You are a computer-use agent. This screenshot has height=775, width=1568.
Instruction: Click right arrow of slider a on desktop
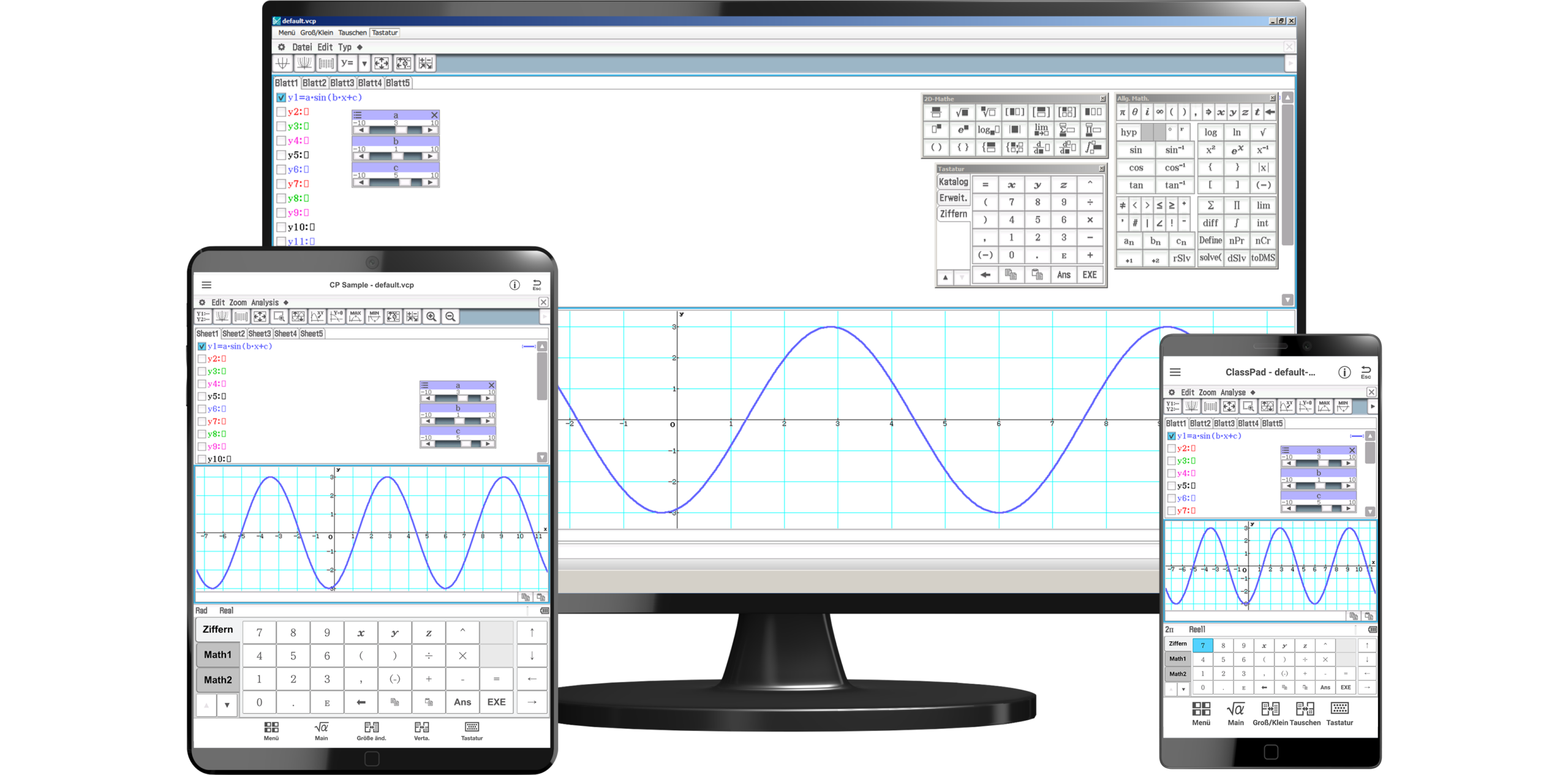(429, 130)
